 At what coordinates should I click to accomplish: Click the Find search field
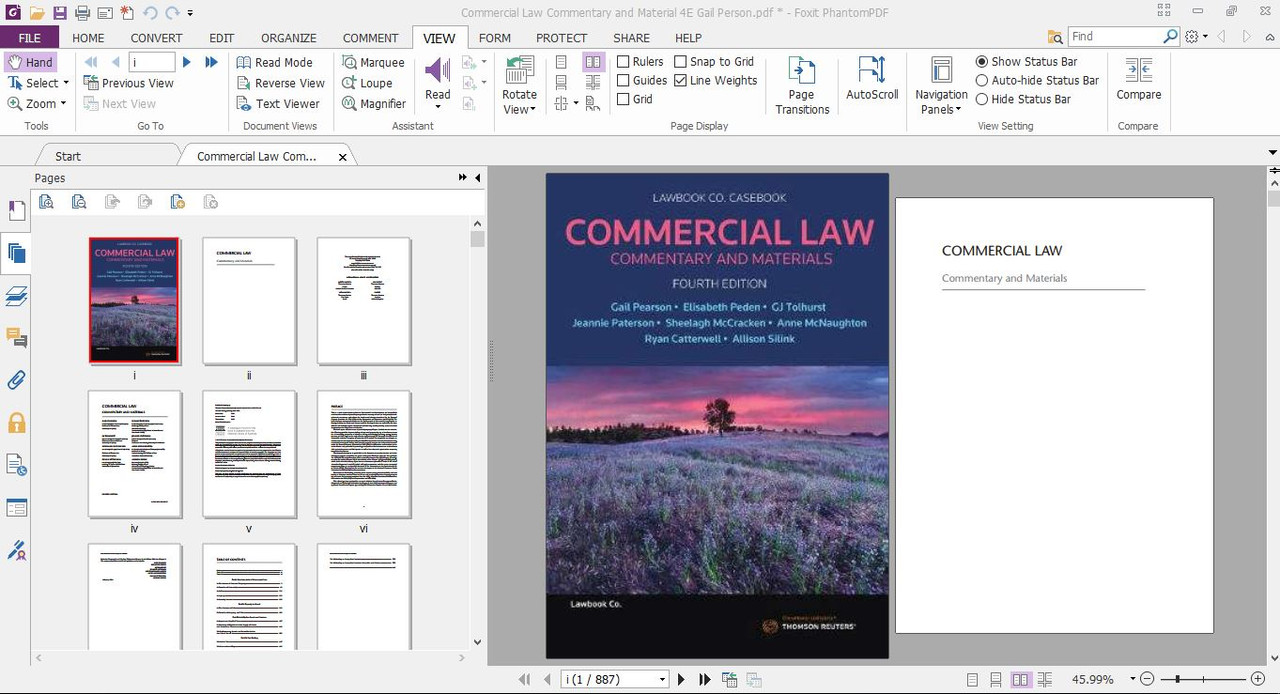click(x=1114, y=36)
